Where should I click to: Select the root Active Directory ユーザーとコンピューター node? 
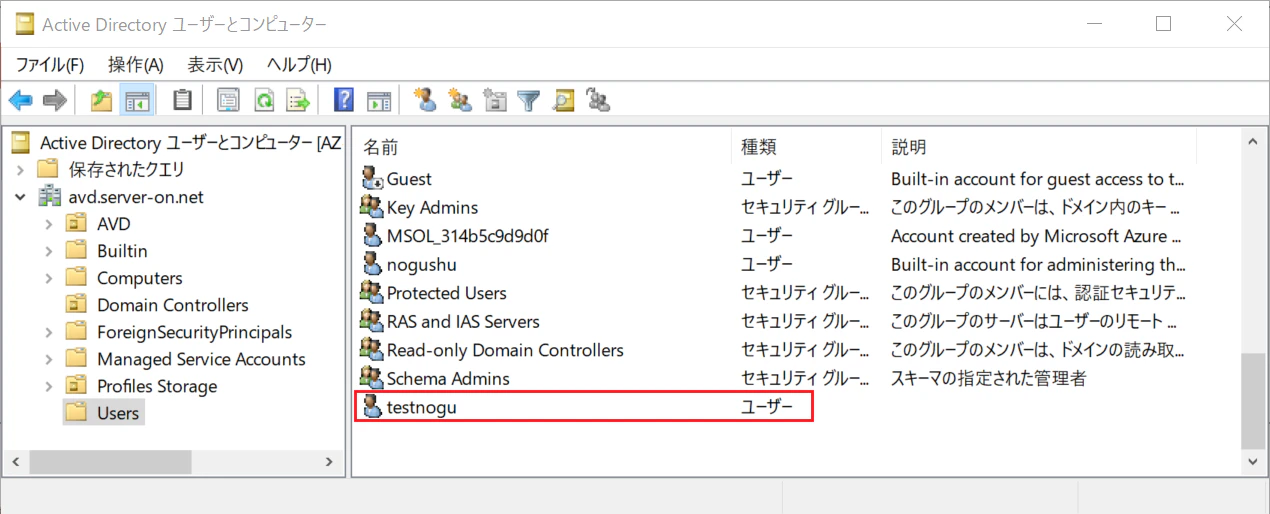click(190, 143)
